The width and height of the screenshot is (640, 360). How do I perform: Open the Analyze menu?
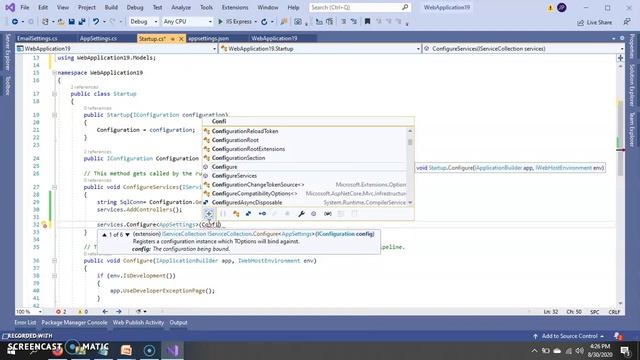181,7
